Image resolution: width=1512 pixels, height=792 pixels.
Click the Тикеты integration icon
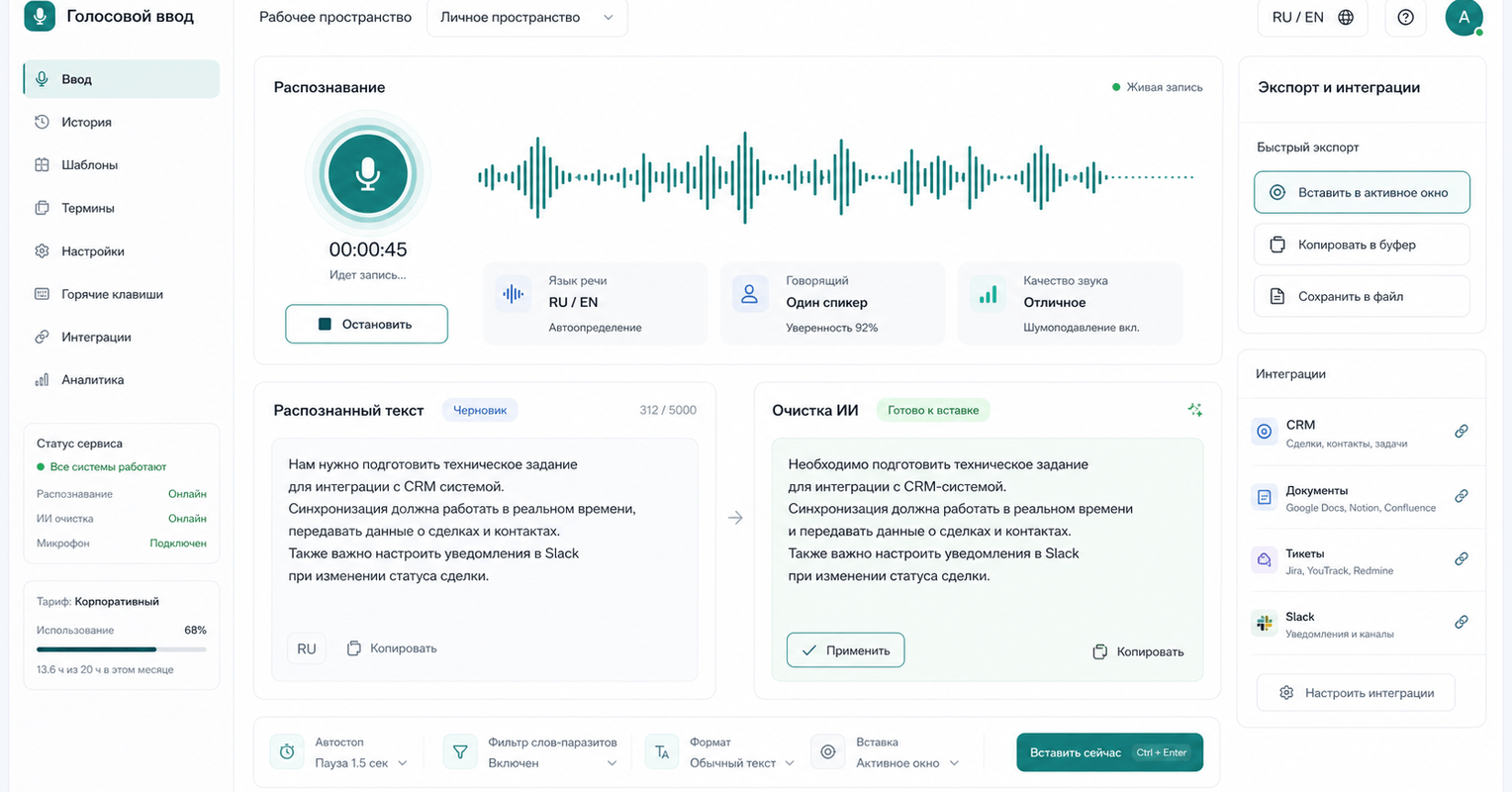point(1264,560)
